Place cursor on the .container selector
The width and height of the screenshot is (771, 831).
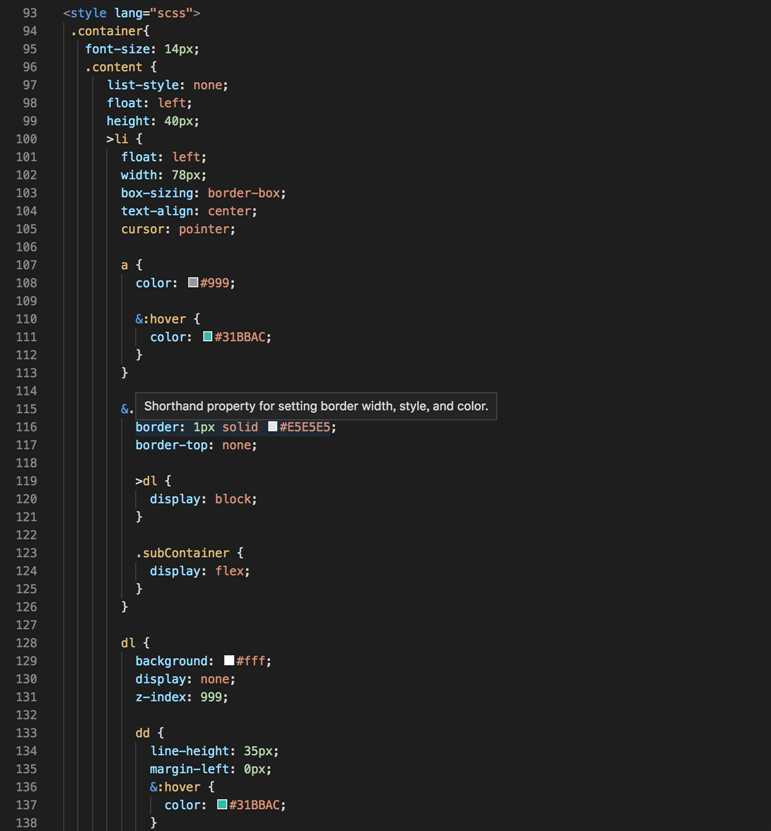(106, 31)
